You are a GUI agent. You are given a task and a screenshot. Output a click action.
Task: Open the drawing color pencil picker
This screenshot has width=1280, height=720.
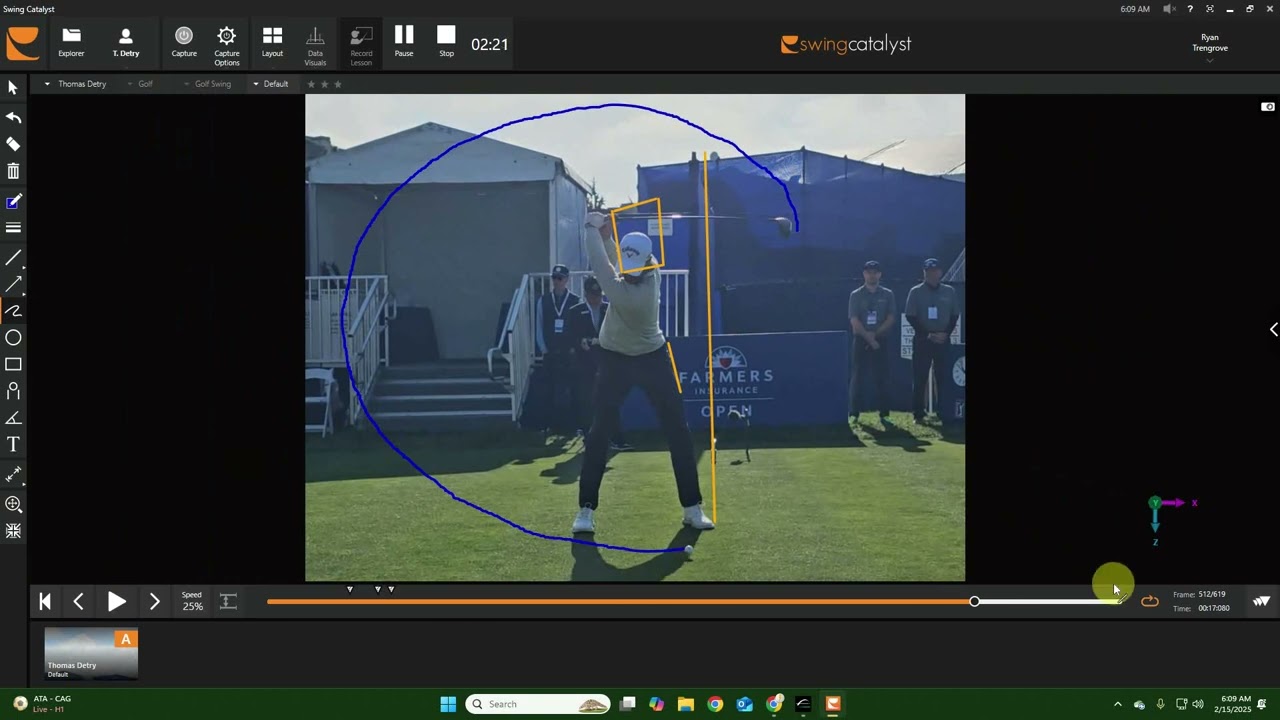13,202
